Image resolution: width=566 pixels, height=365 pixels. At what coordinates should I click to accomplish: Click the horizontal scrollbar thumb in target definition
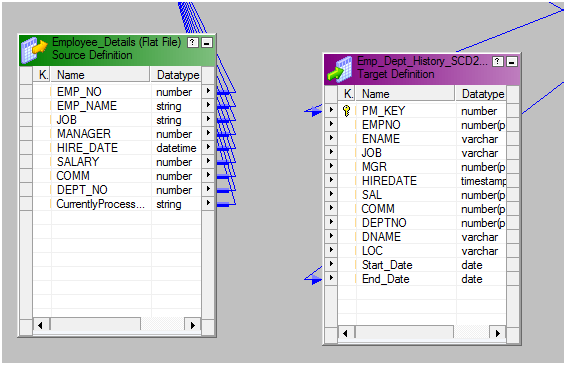[x=404, y=332]
